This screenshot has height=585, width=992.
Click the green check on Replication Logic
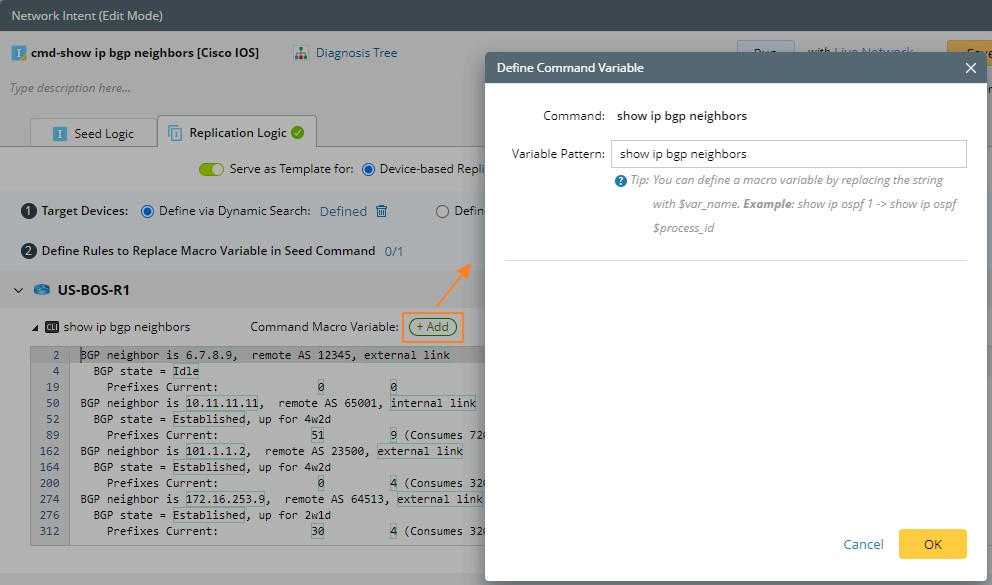(x=297, y=133)
